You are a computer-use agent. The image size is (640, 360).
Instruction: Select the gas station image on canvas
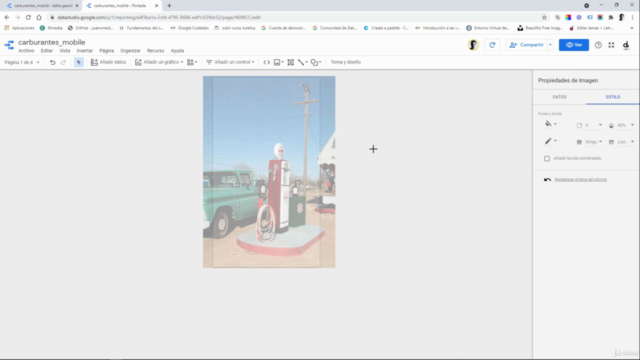coord(269,172)
